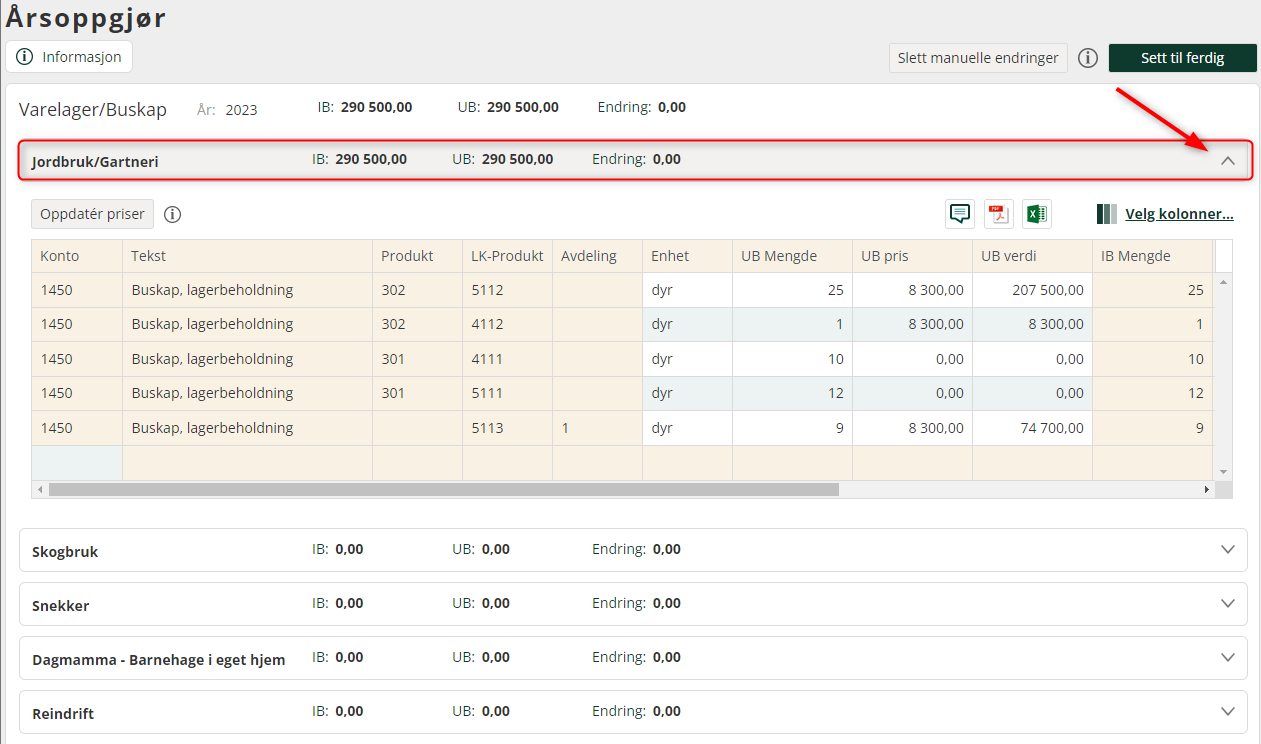The image size is (1261, 744).
Task: Click UB Mengde cell in LK-Produkt 5113 row
Action: pos(792,428)
